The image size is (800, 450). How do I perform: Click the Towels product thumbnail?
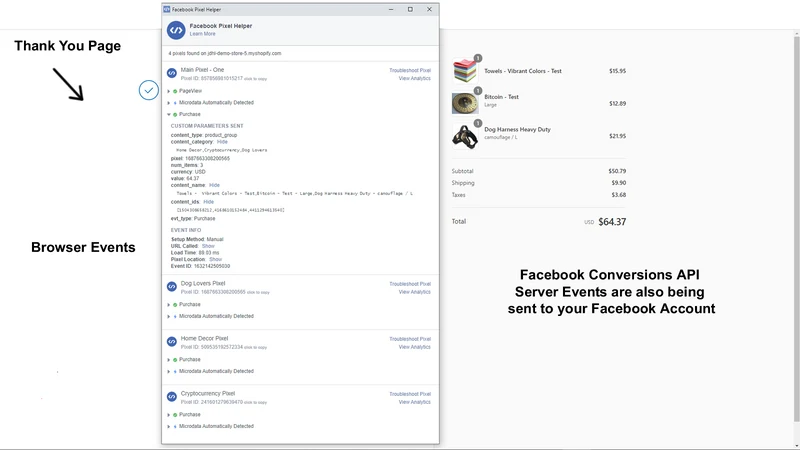(x=465, y=71)
